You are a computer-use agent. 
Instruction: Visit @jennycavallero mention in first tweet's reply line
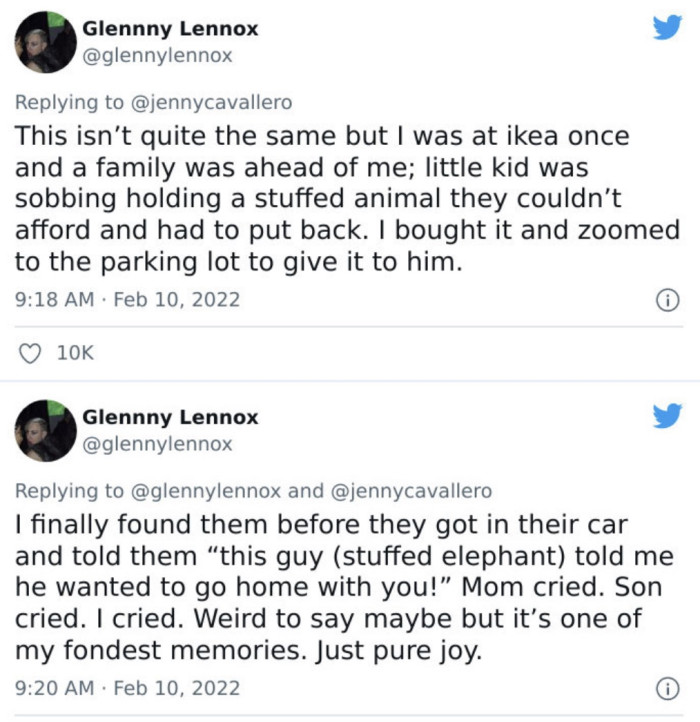pyautogui.click(x=212, y=102)
